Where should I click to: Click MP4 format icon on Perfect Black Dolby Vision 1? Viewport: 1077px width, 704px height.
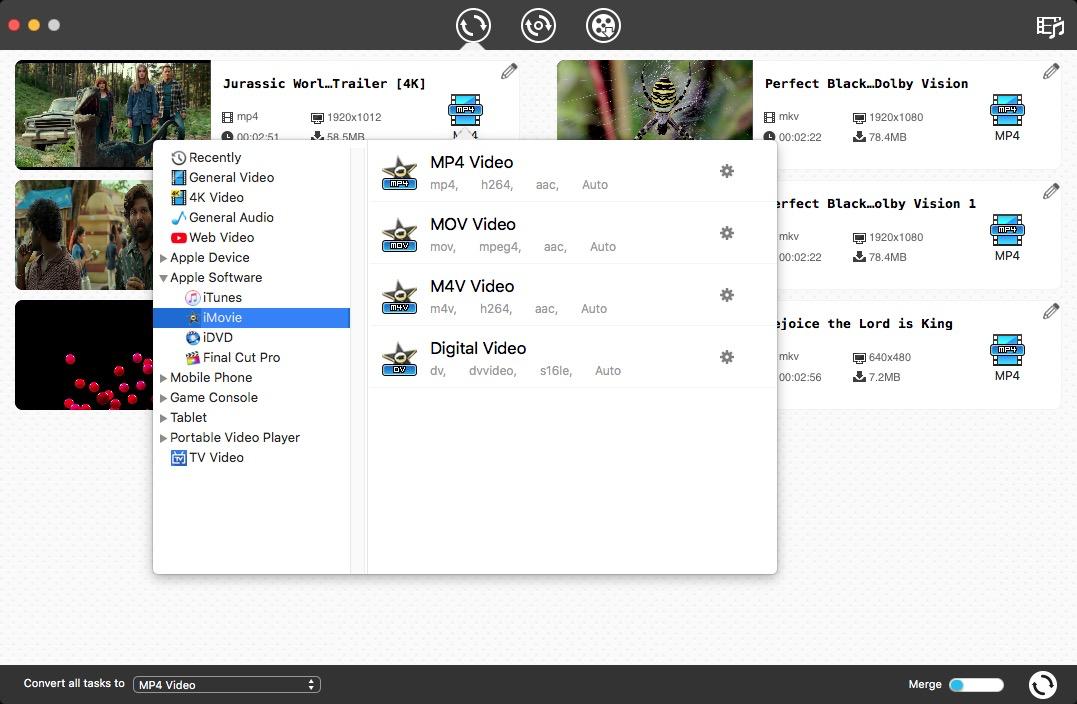point(1007,230)
